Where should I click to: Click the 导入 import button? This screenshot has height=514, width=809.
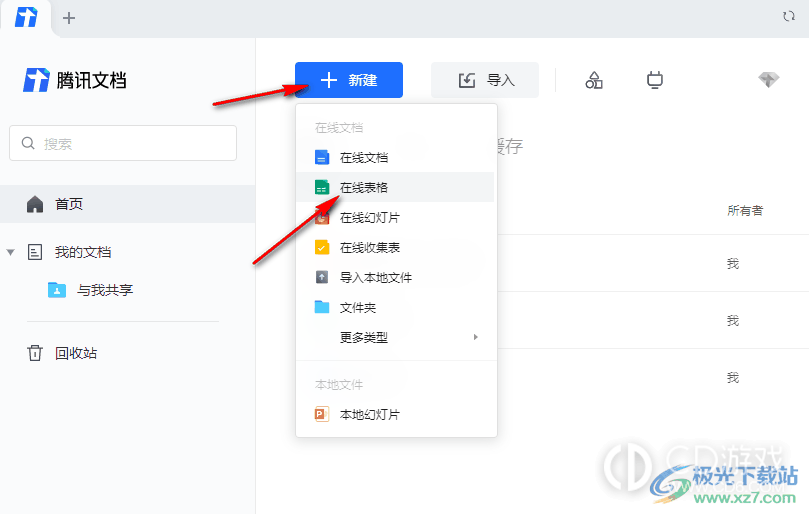(485, 80)
